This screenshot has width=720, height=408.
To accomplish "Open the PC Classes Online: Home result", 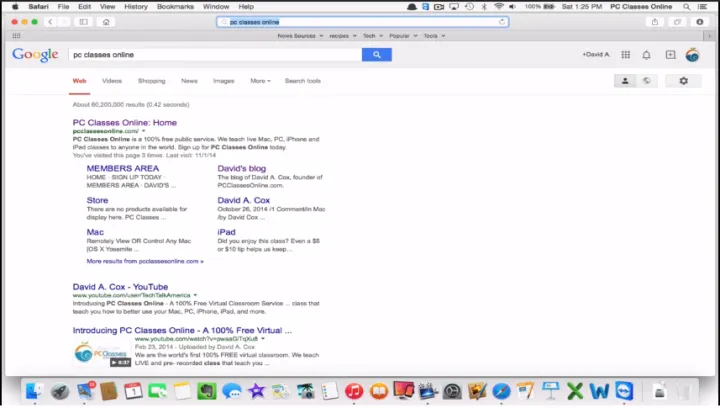I will tap(124, 123).
